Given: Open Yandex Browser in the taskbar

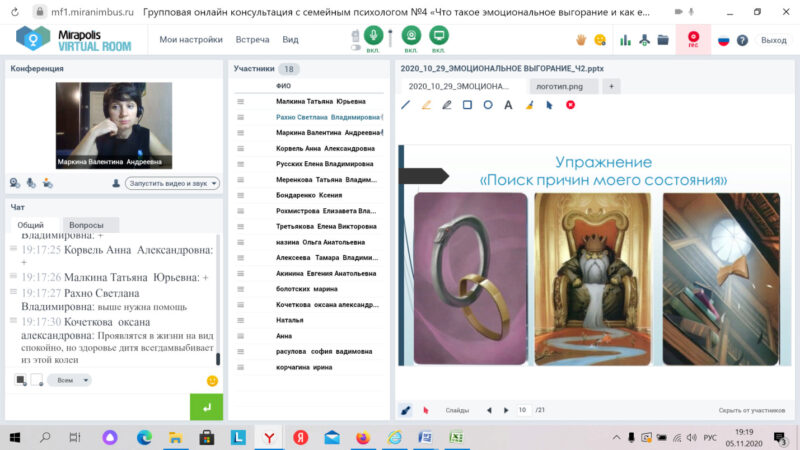Looking at the screenshot, I should point(269,437).
